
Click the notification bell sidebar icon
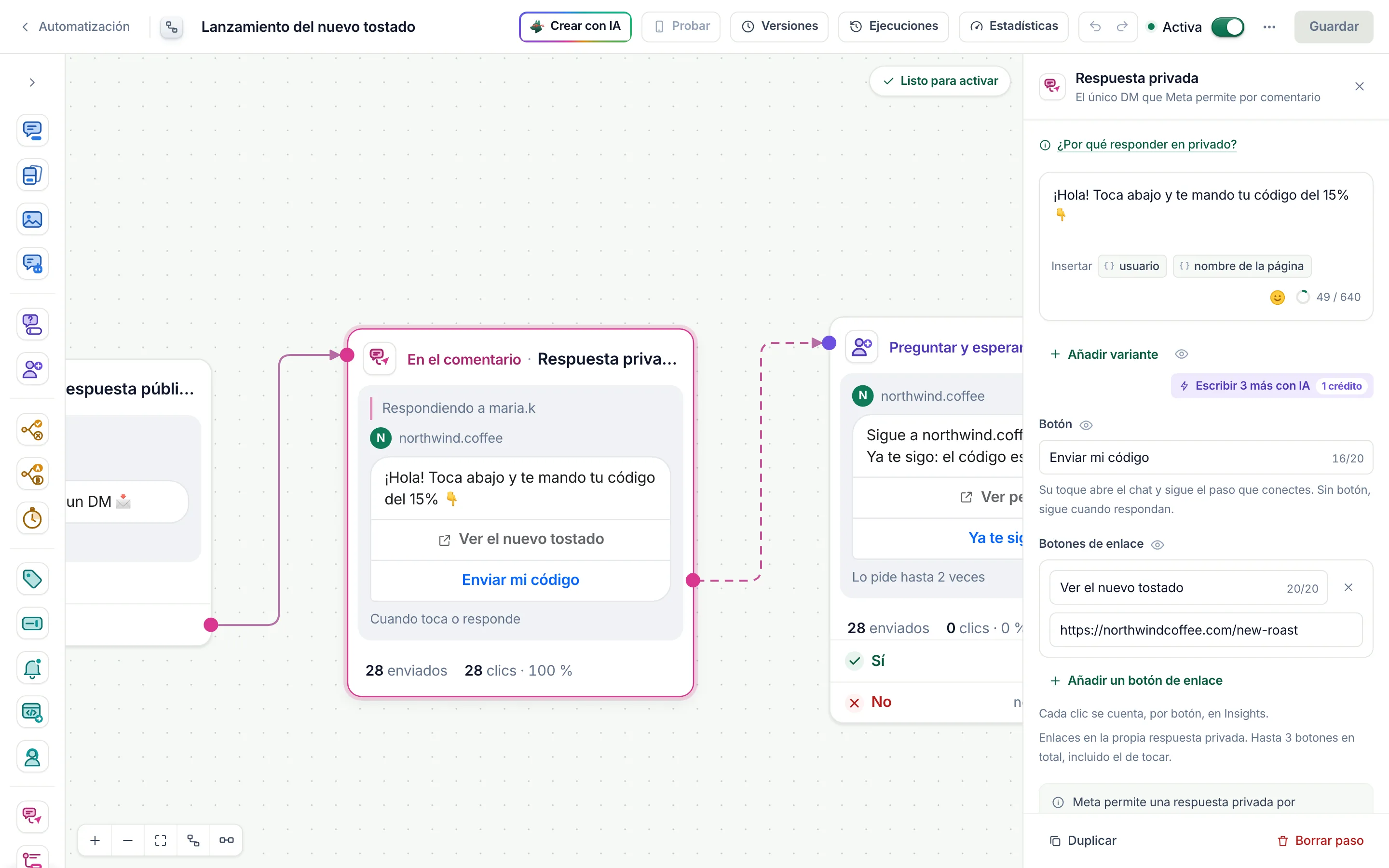click(x=32, y=668)
